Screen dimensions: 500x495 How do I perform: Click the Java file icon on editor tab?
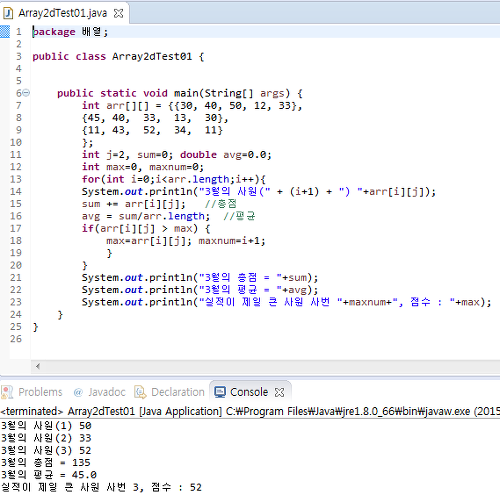(x=8, y=13)
